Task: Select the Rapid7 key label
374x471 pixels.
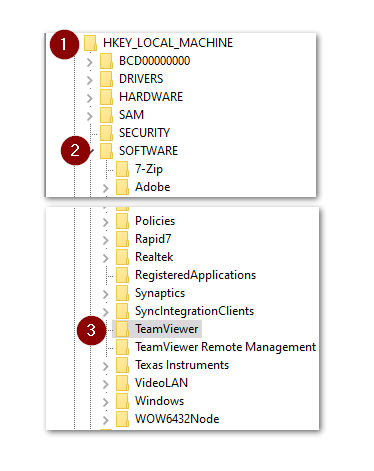Action: 153,239
